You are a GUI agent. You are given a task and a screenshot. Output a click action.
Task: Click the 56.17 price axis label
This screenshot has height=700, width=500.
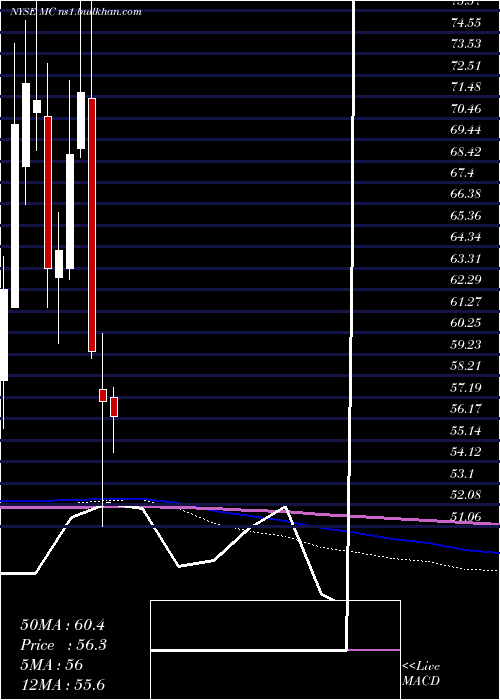pos(466,409)
